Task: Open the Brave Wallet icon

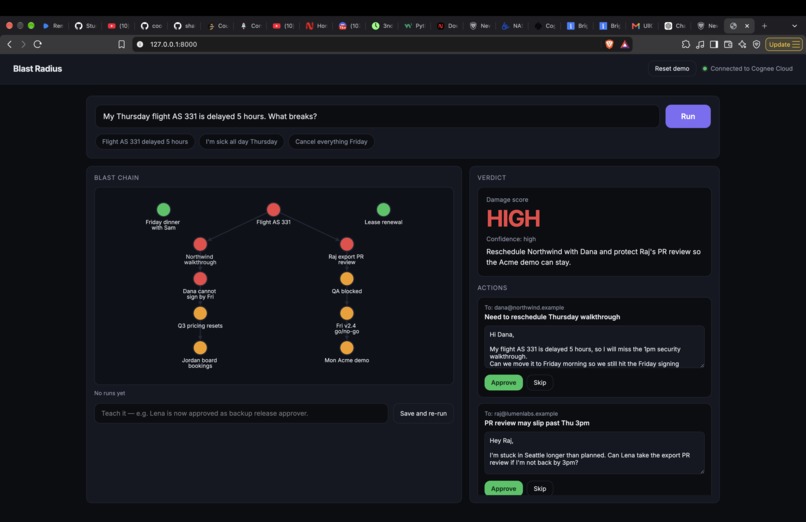Action: (x=728, y=44)
